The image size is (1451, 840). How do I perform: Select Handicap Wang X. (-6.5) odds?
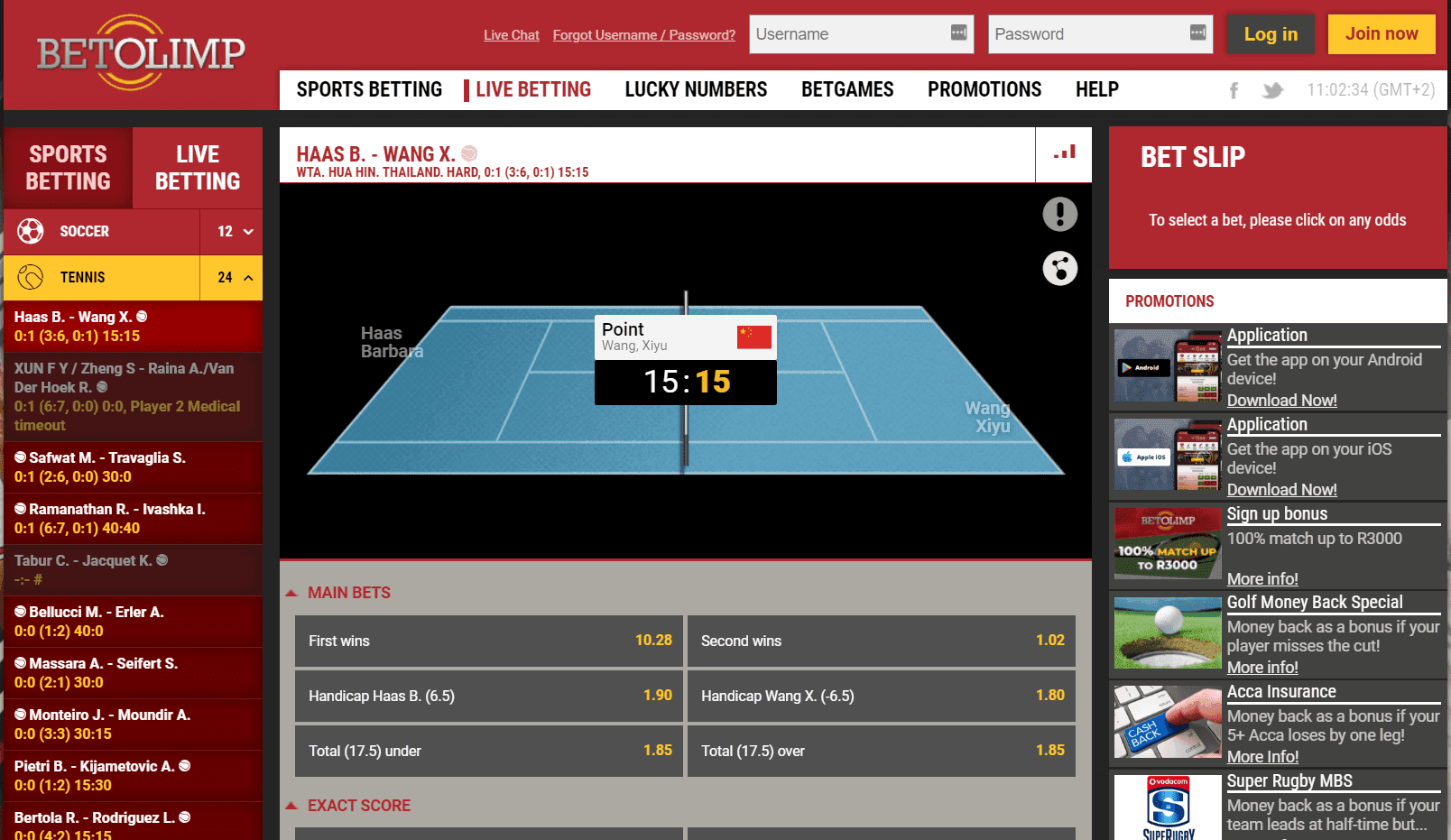pyautogui.click(x=882, y=696)
